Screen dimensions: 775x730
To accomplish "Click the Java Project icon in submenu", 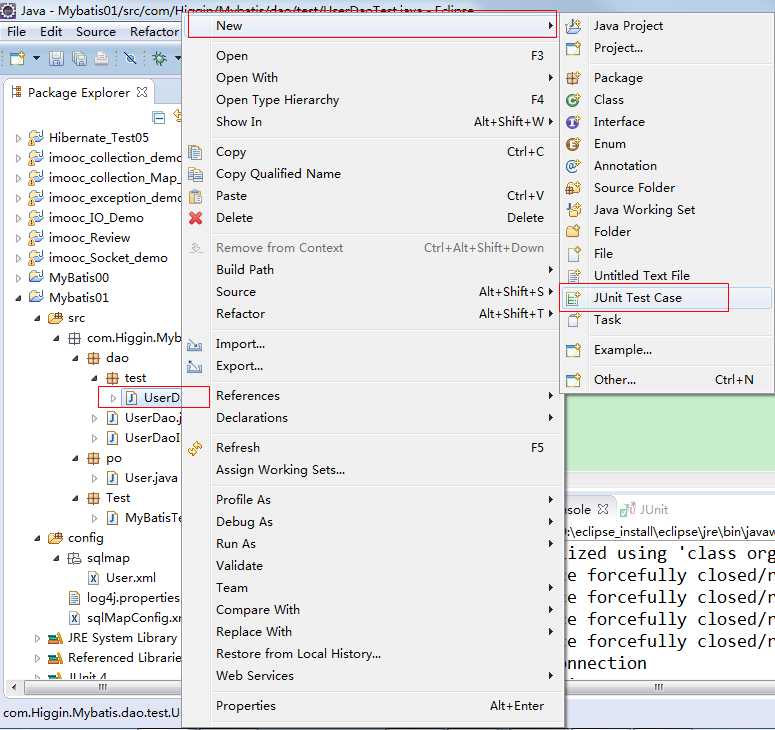I will click(573, 26).
